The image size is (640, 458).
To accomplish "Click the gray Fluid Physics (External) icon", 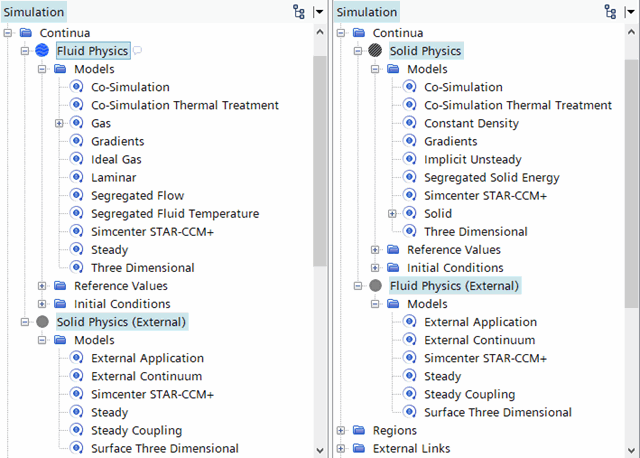I will pos(375,286).
